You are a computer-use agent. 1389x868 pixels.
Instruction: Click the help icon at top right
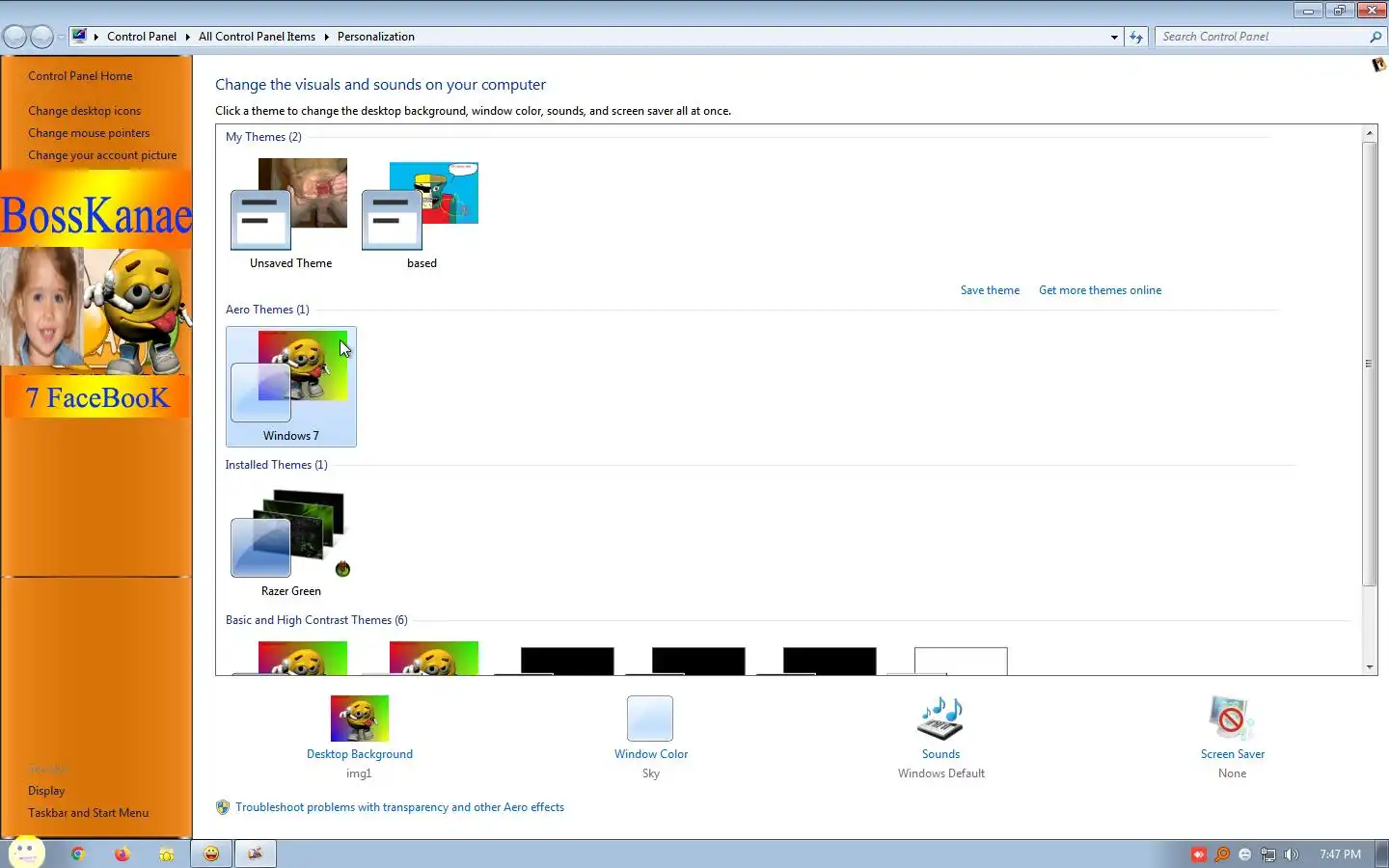(1378, 65)
